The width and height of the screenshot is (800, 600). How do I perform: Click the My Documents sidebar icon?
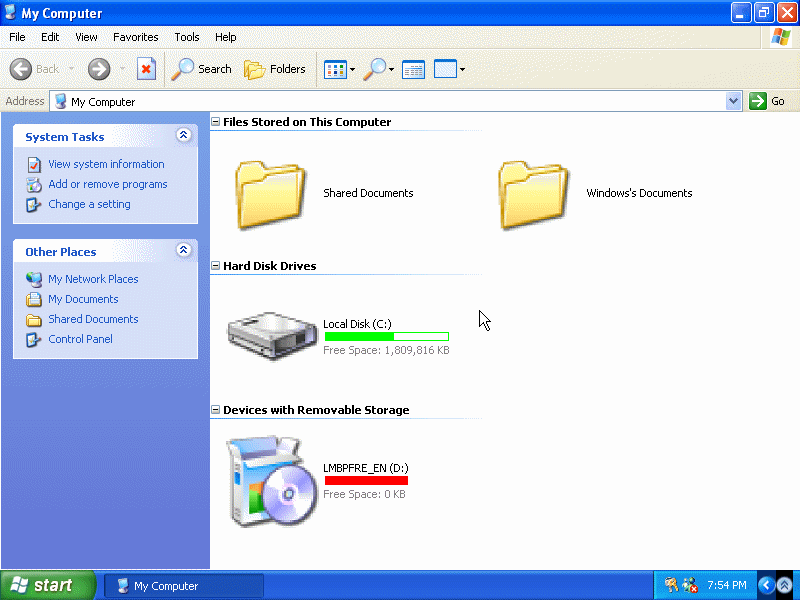coord(34,299)
